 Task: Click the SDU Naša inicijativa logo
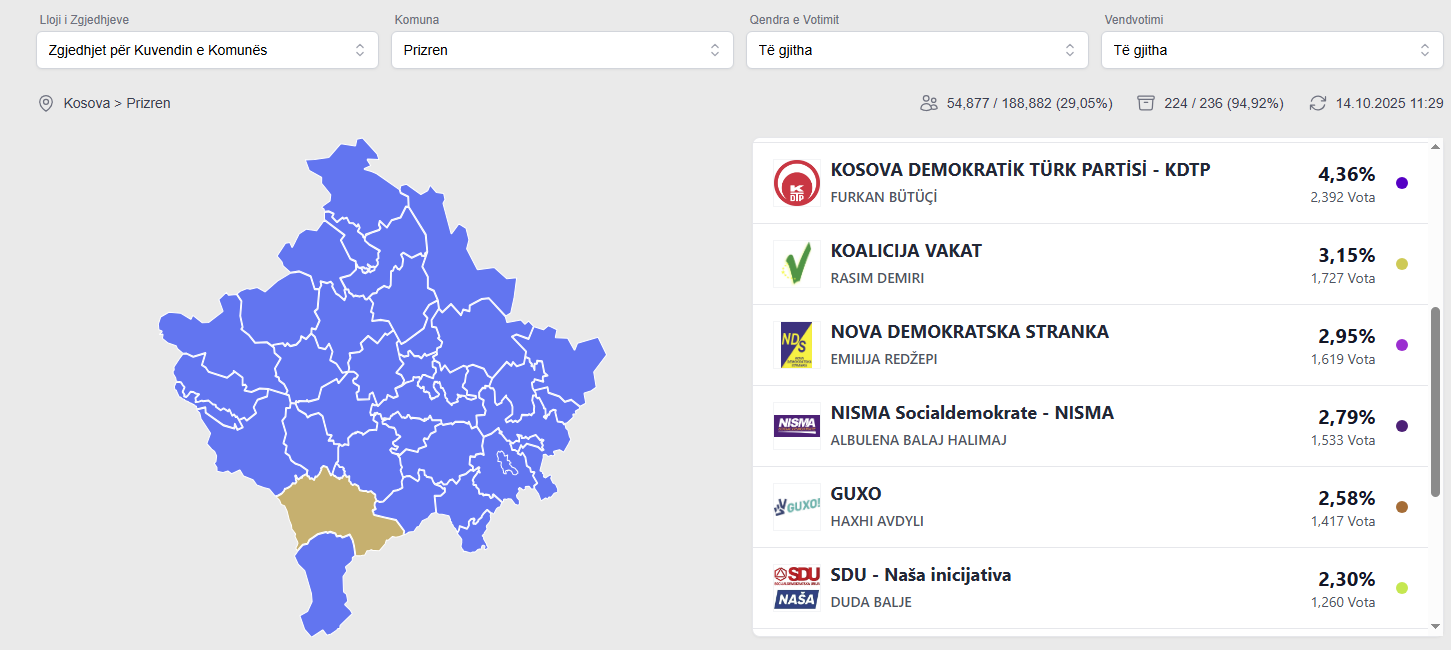pos(797,588)
